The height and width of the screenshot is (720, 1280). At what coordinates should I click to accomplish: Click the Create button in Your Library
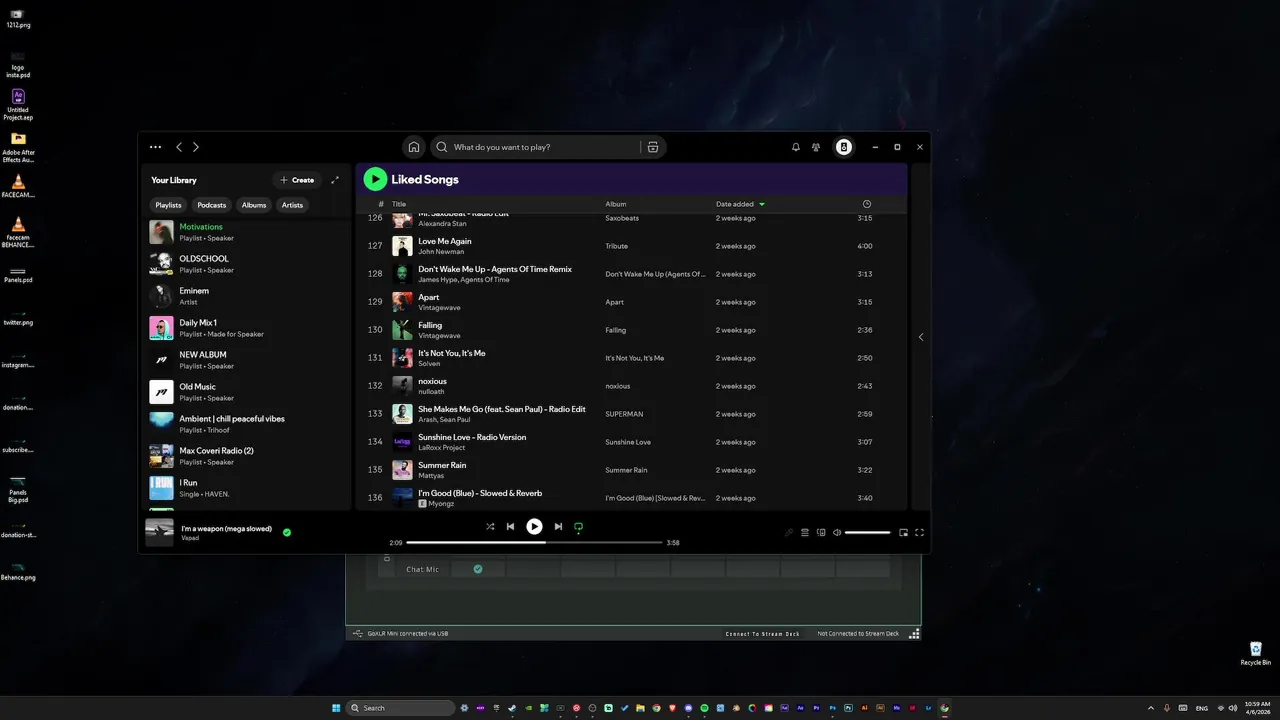point(297,180)
